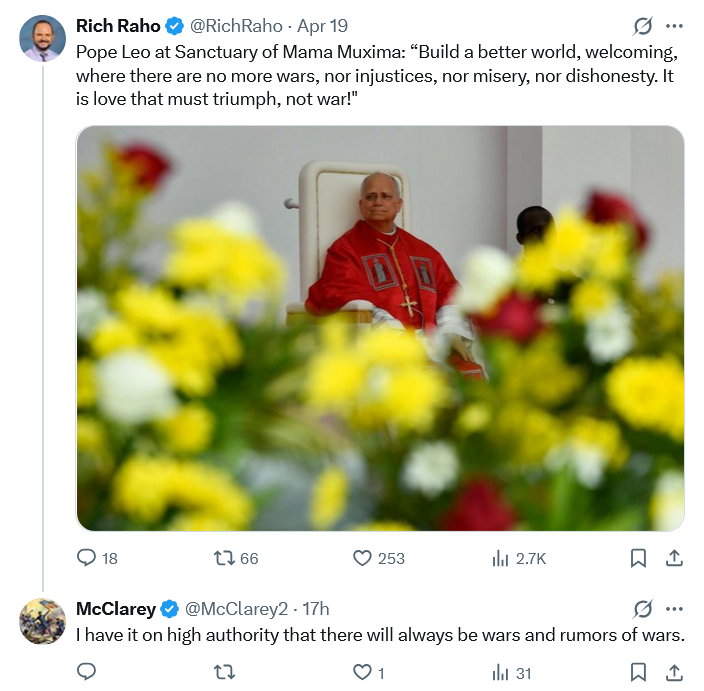Reply to Rich Raho's post
Viewport: 704px width, 691px height.
tap(87, 558)
